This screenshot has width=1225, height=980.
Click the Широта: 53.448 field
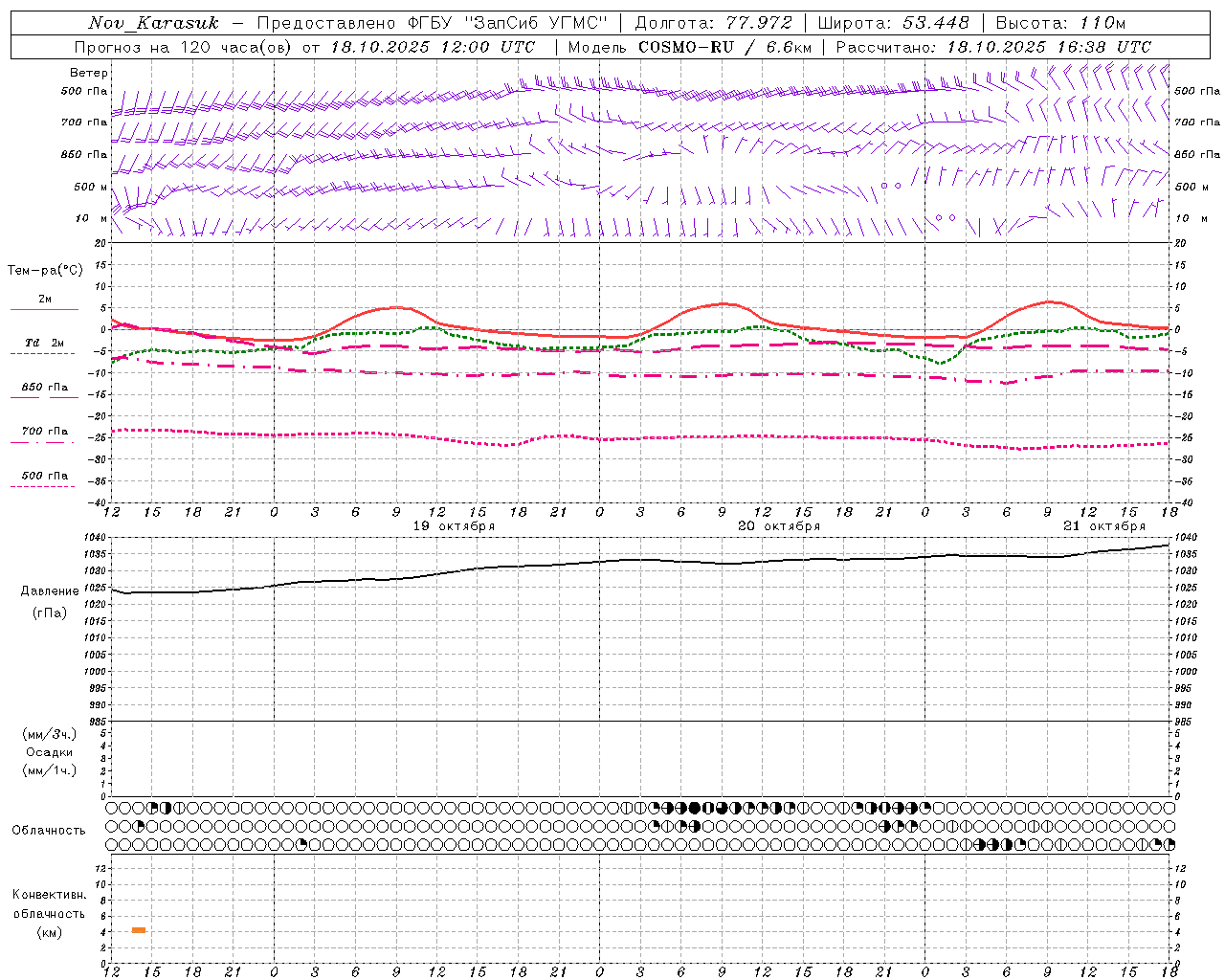(893, 23)
